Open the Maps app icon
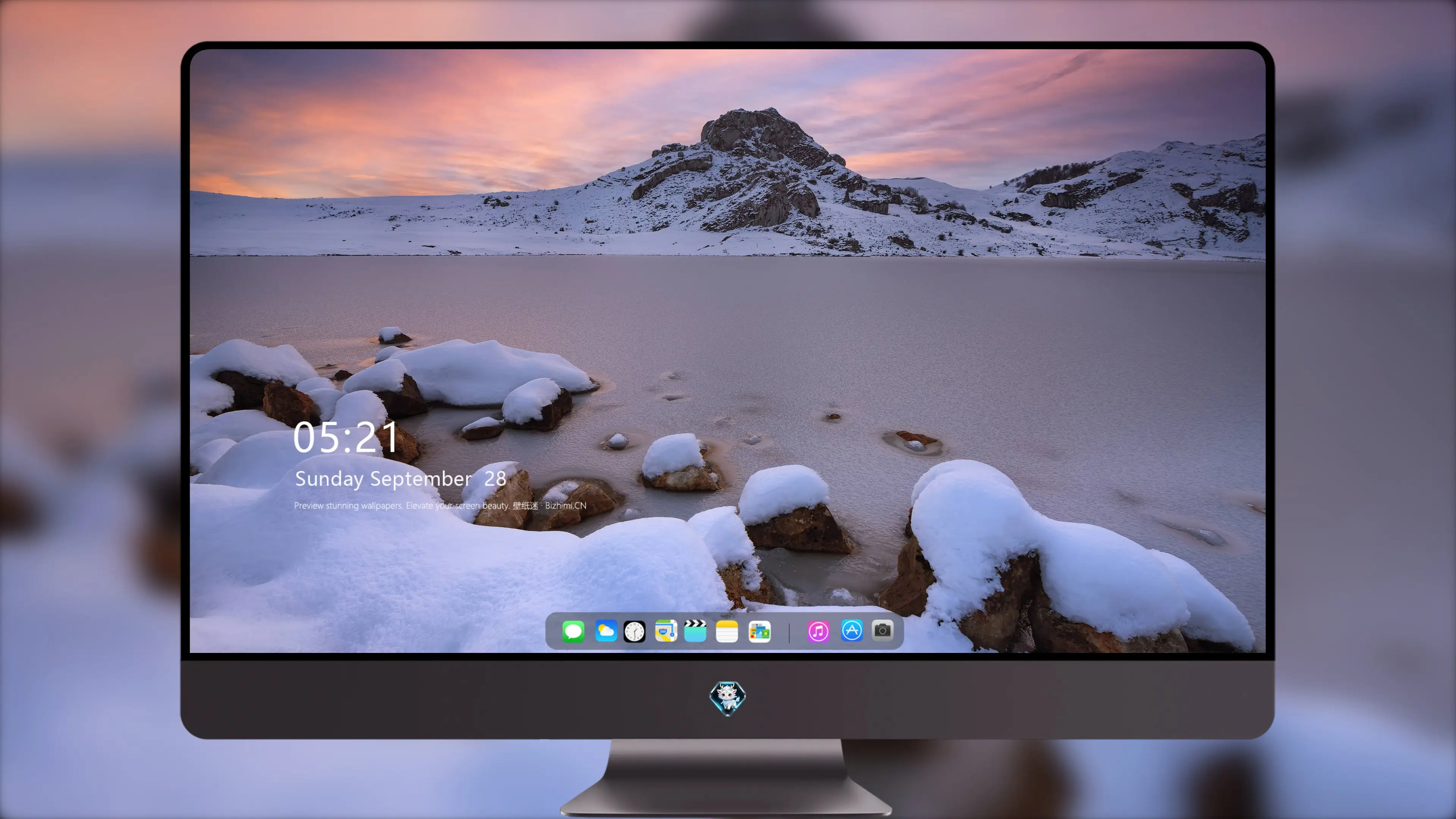 [666, 631]
